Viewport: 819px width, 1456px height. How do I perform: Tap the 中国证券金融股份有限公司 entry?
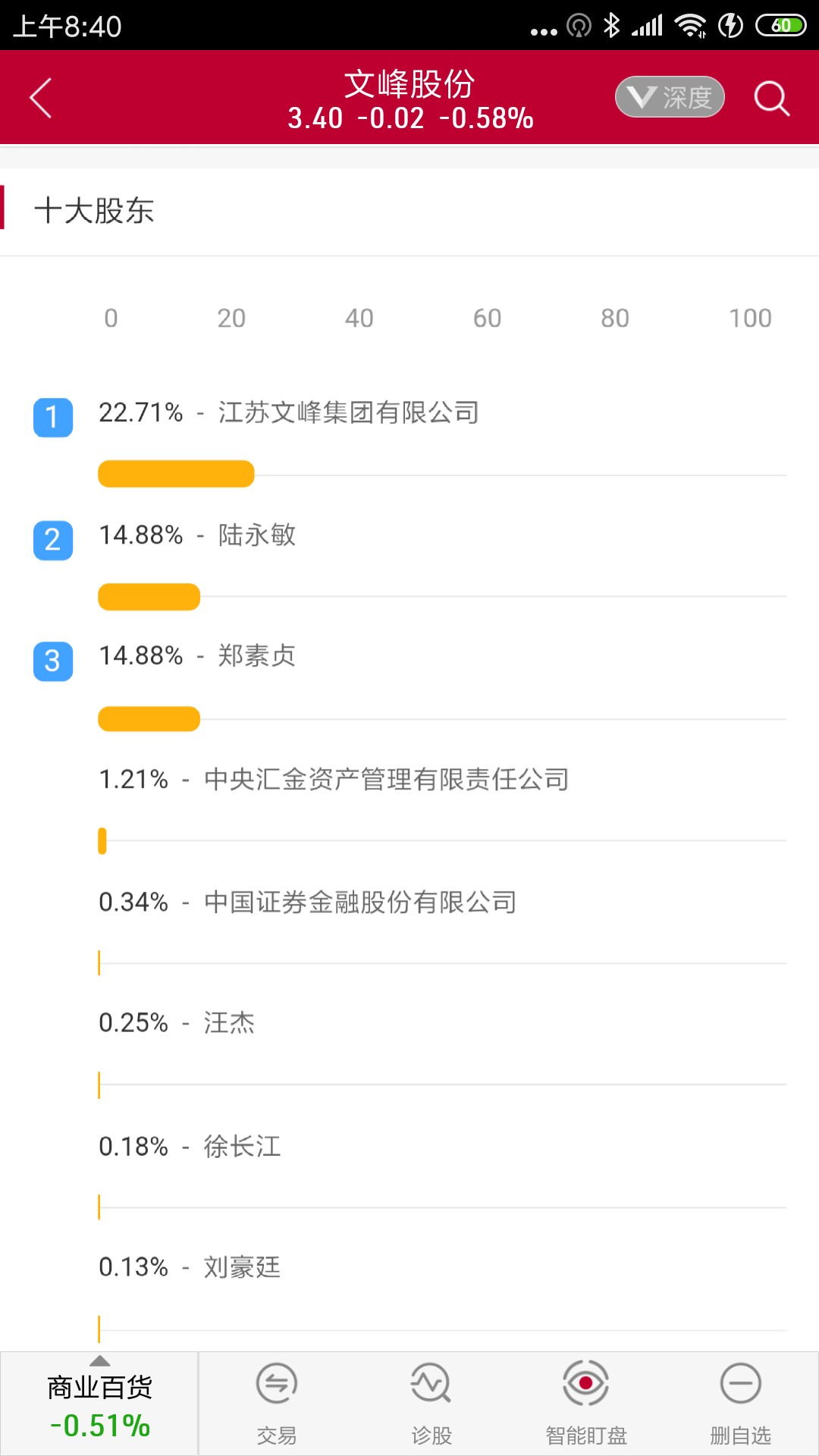[x=360, y=902]
